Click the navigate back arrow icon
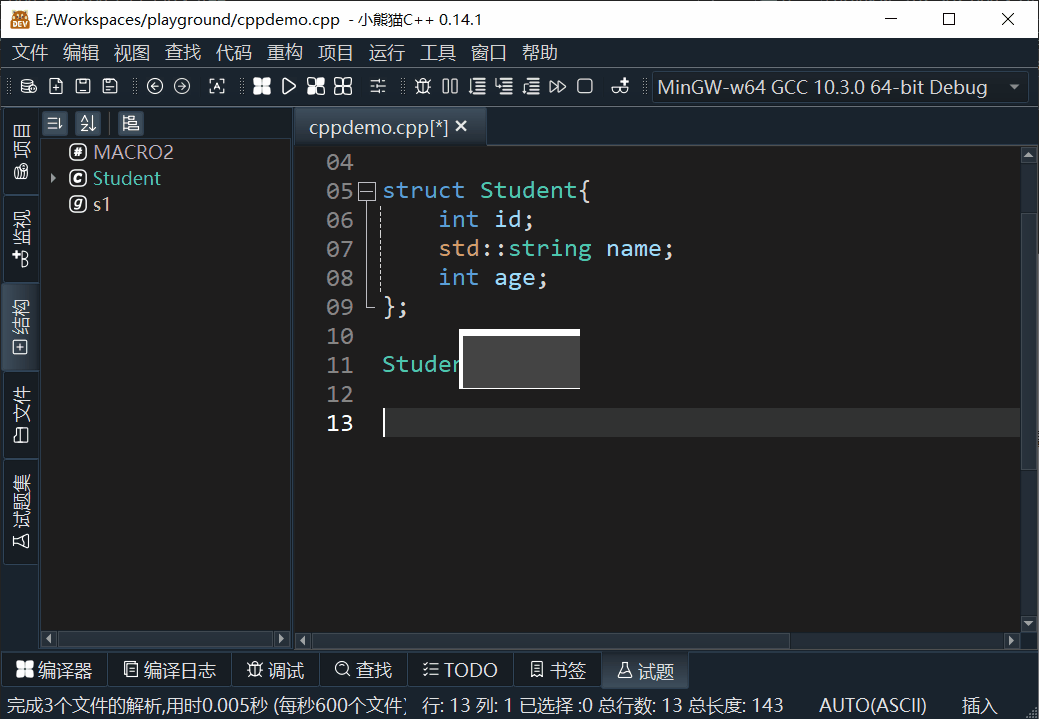Viewport: 1039px width, 719px height. (x=154, y=86)
